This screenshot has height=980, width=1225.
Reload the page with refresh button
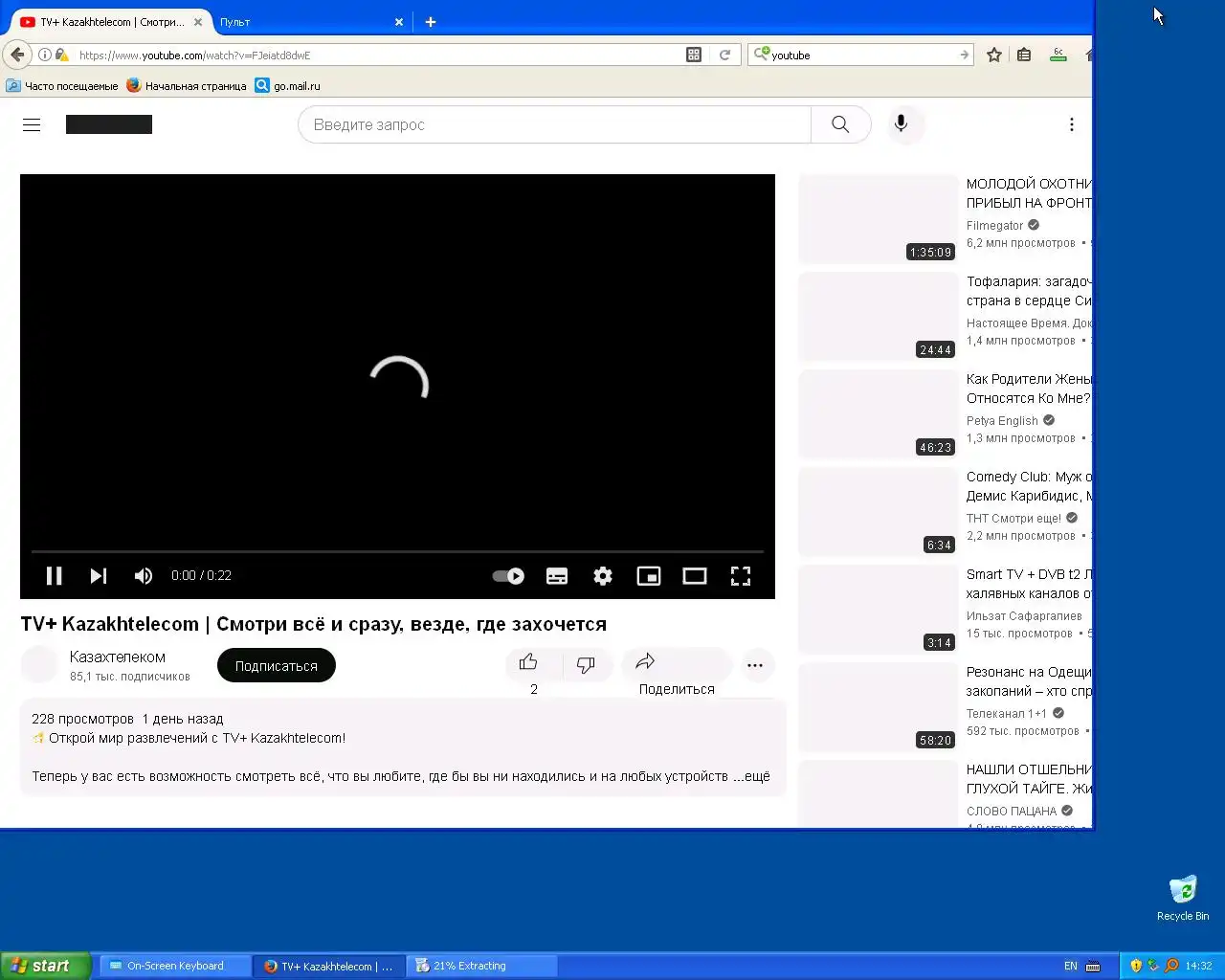(x=724, y=55)
